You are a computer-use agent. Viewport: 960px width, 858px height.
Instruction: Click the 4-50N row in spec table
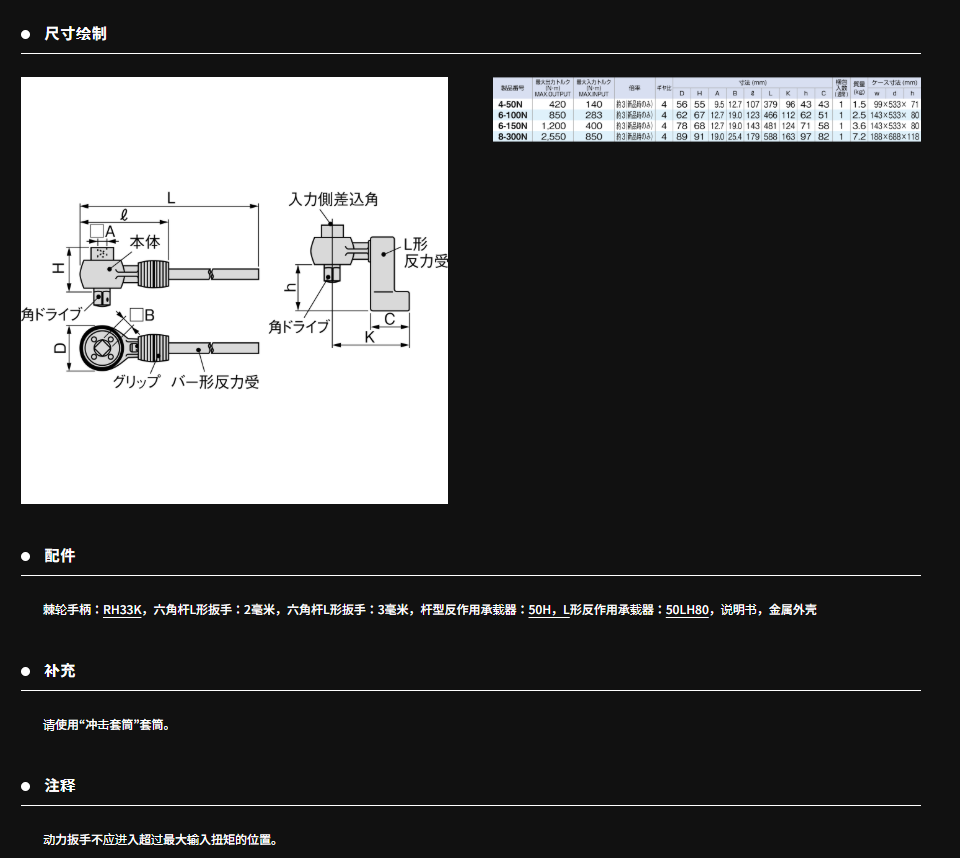tap(706, 104)
